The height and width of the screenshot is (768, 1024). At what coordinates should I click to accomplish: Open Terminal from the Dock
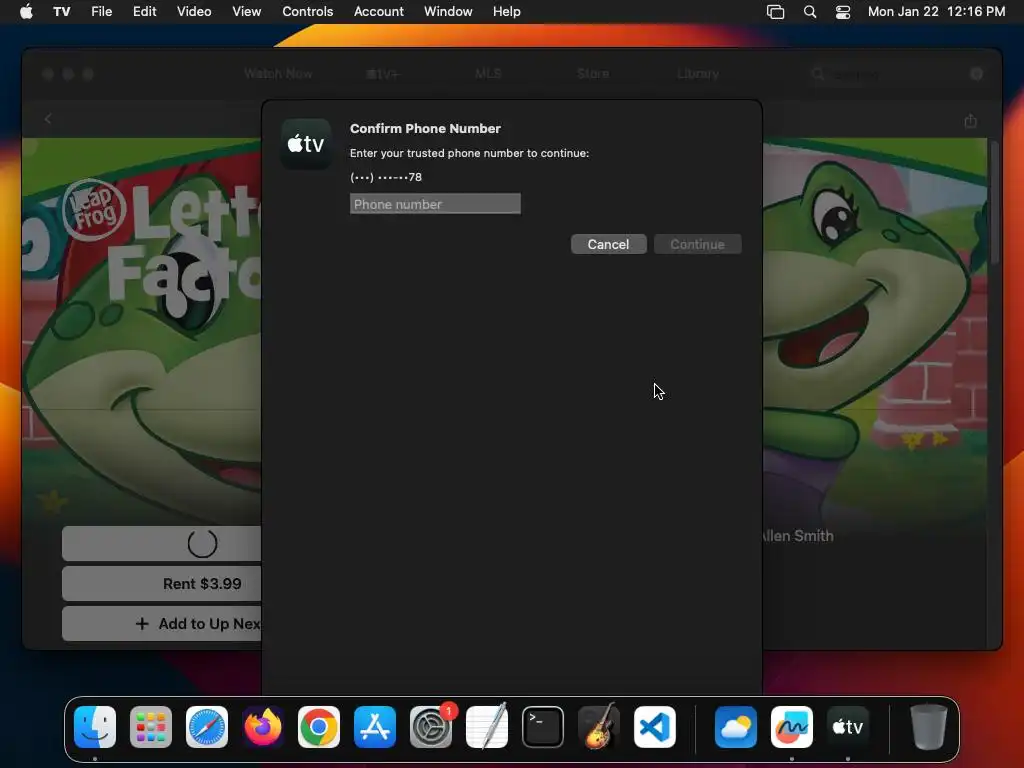pyautogui.click(x=543, y=727)
